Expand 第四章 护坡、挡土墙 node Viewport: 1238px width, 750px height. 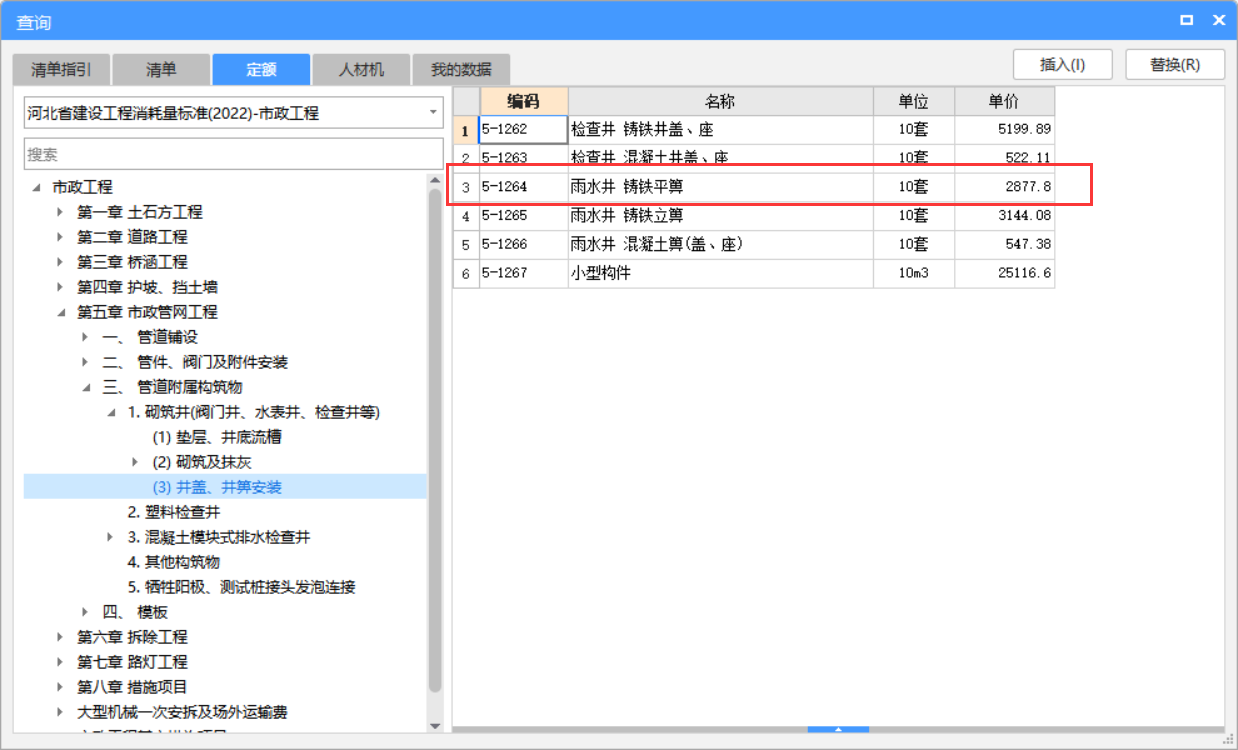tap(60, 287)
